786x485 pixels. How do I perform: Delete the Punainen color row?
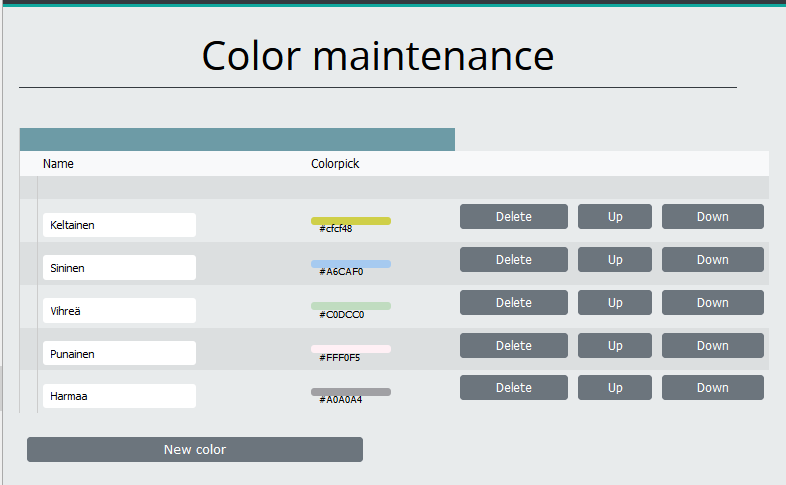click(x=513, y=346)
